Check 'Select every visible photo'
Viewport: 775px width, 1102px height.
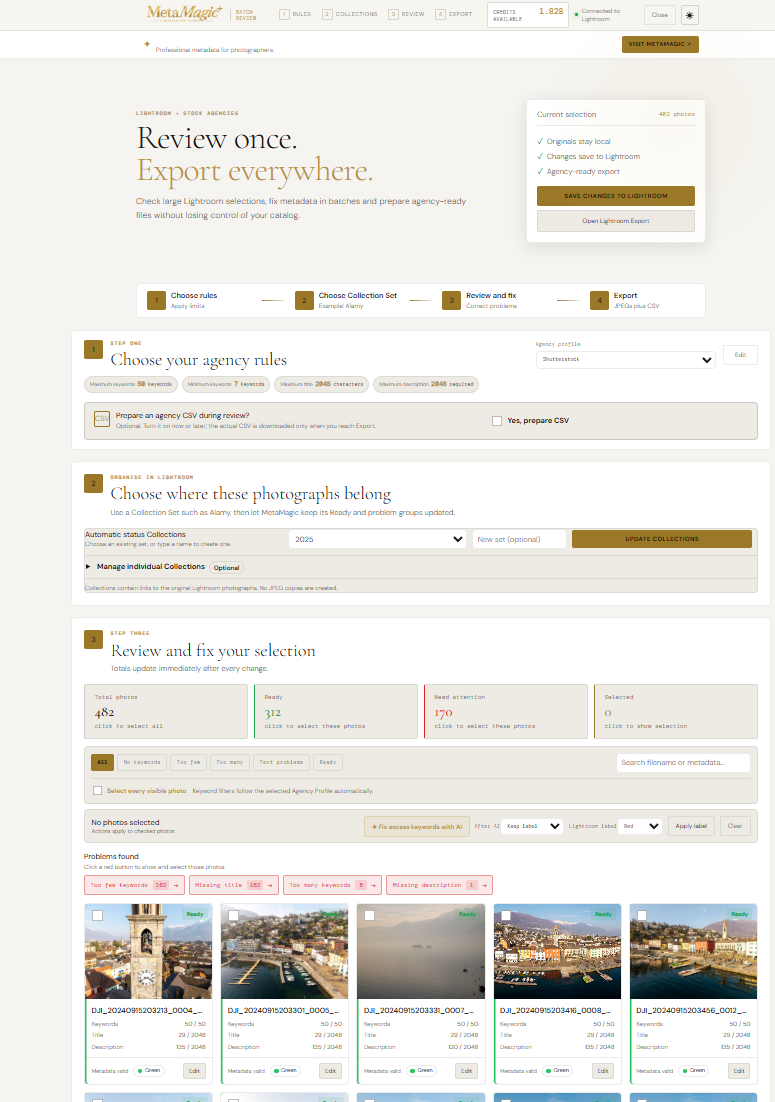pos(98,791)
